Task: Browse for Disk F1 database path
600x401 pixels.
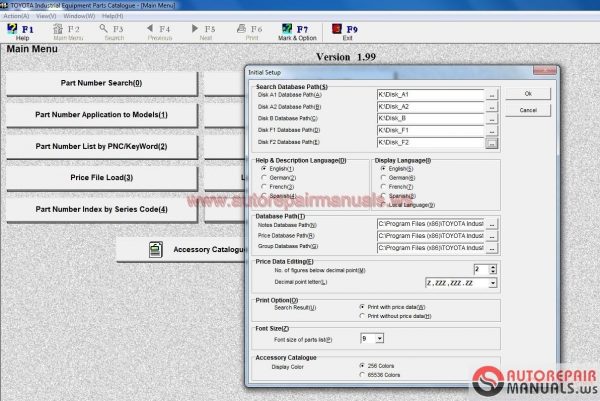Action: [x=492, y=130]
